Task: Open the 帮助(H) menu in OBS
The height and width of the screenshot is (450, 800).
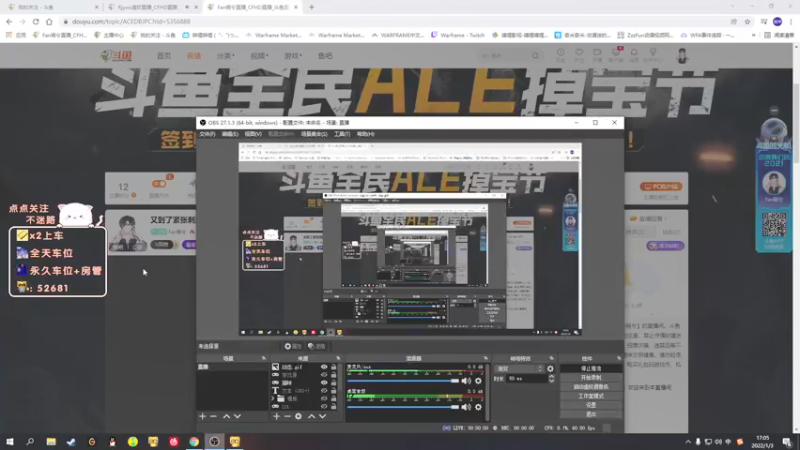Action: (x=365, y=134)
